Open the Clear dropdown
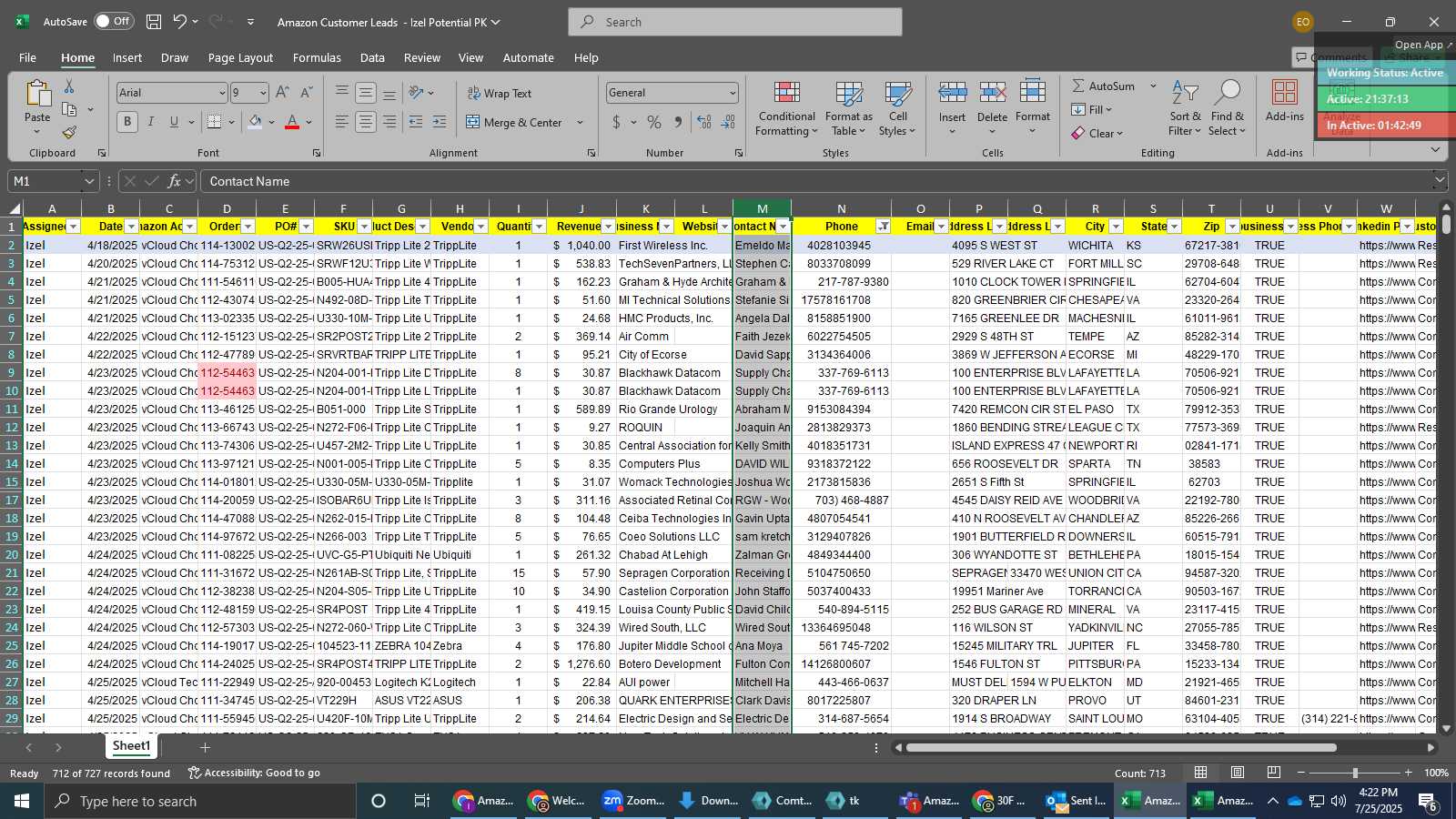 click(1097, 133)
